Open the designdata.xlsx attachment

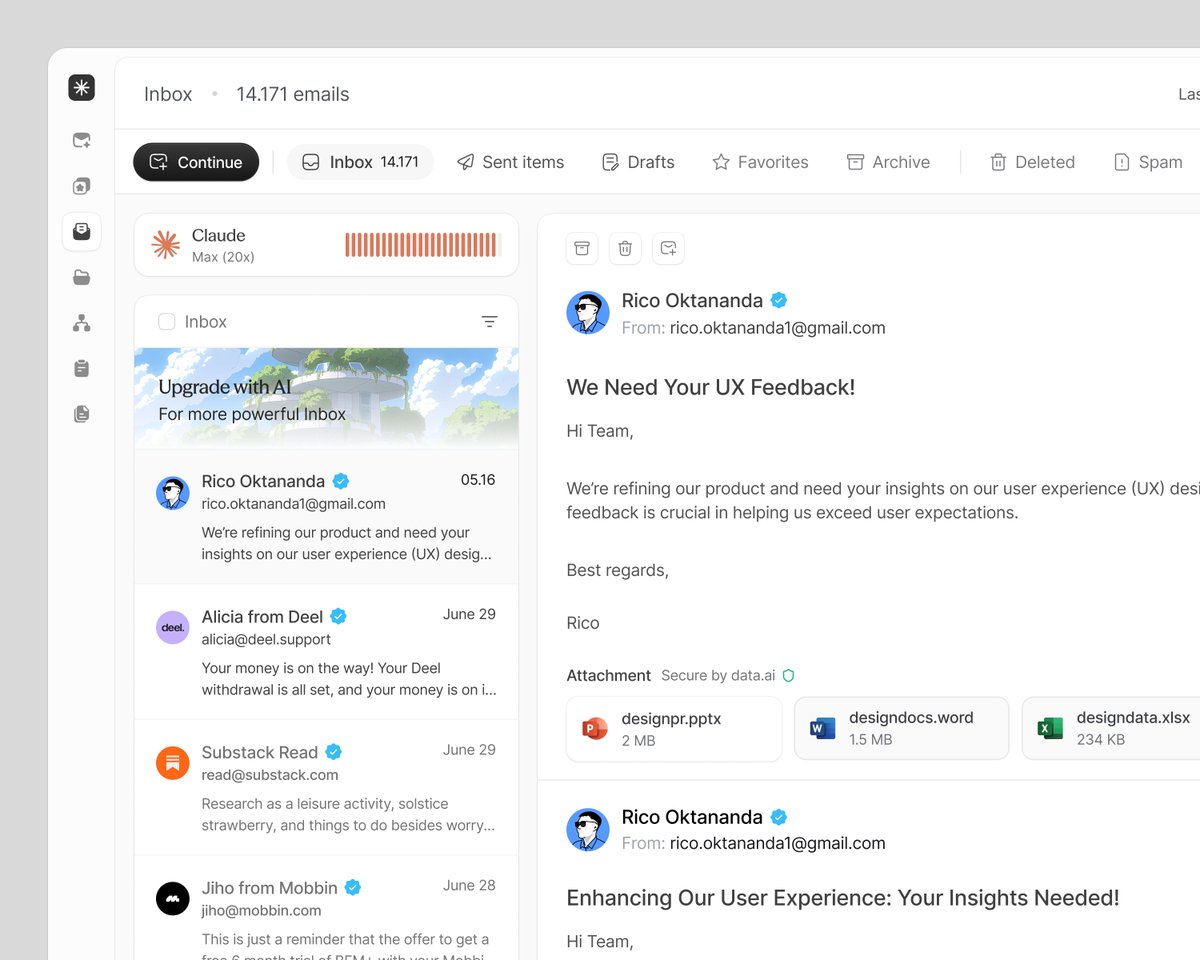click(x=1112, y=729)
